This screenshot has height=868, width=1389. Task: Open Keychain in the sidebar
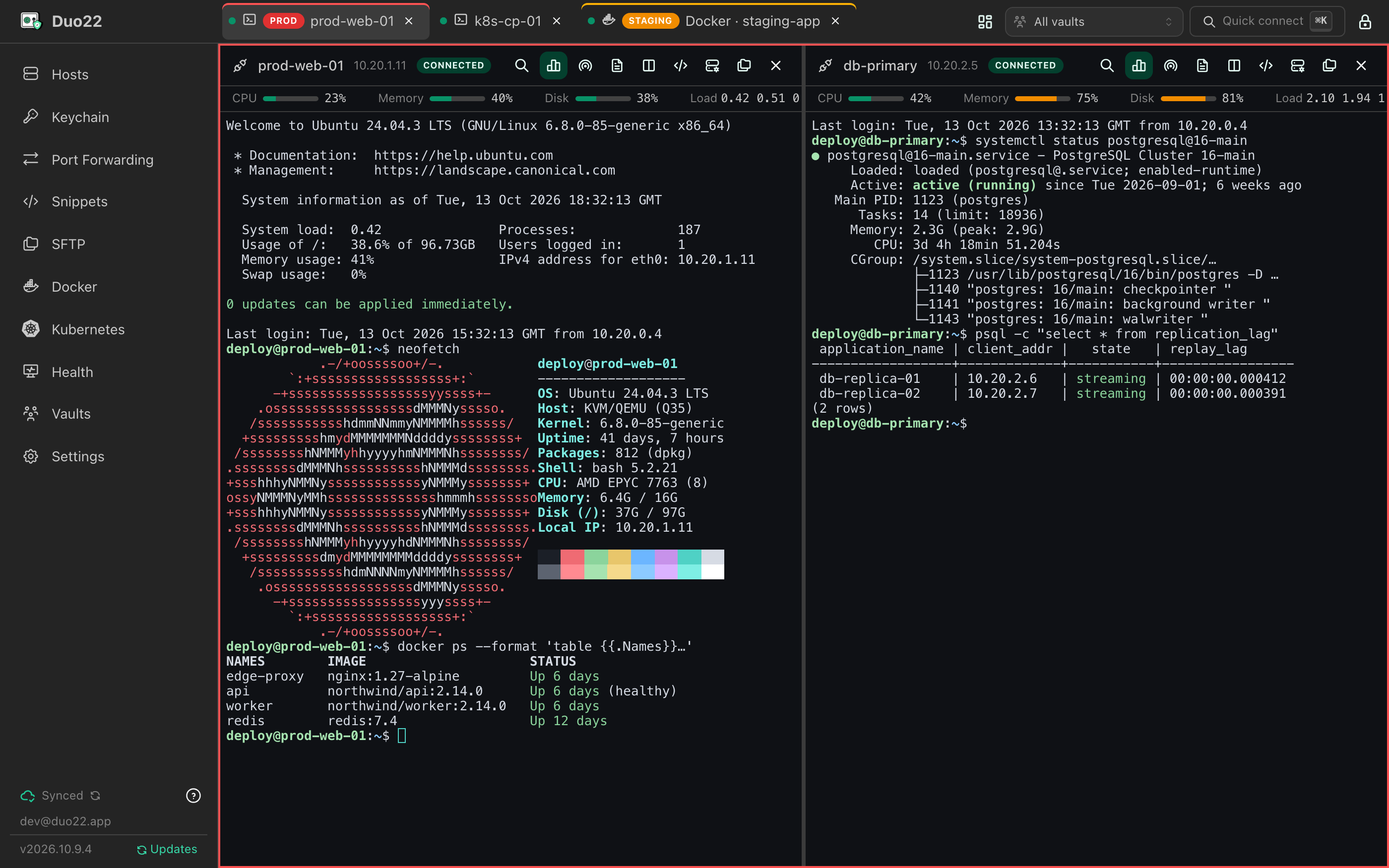click(109, 117)
